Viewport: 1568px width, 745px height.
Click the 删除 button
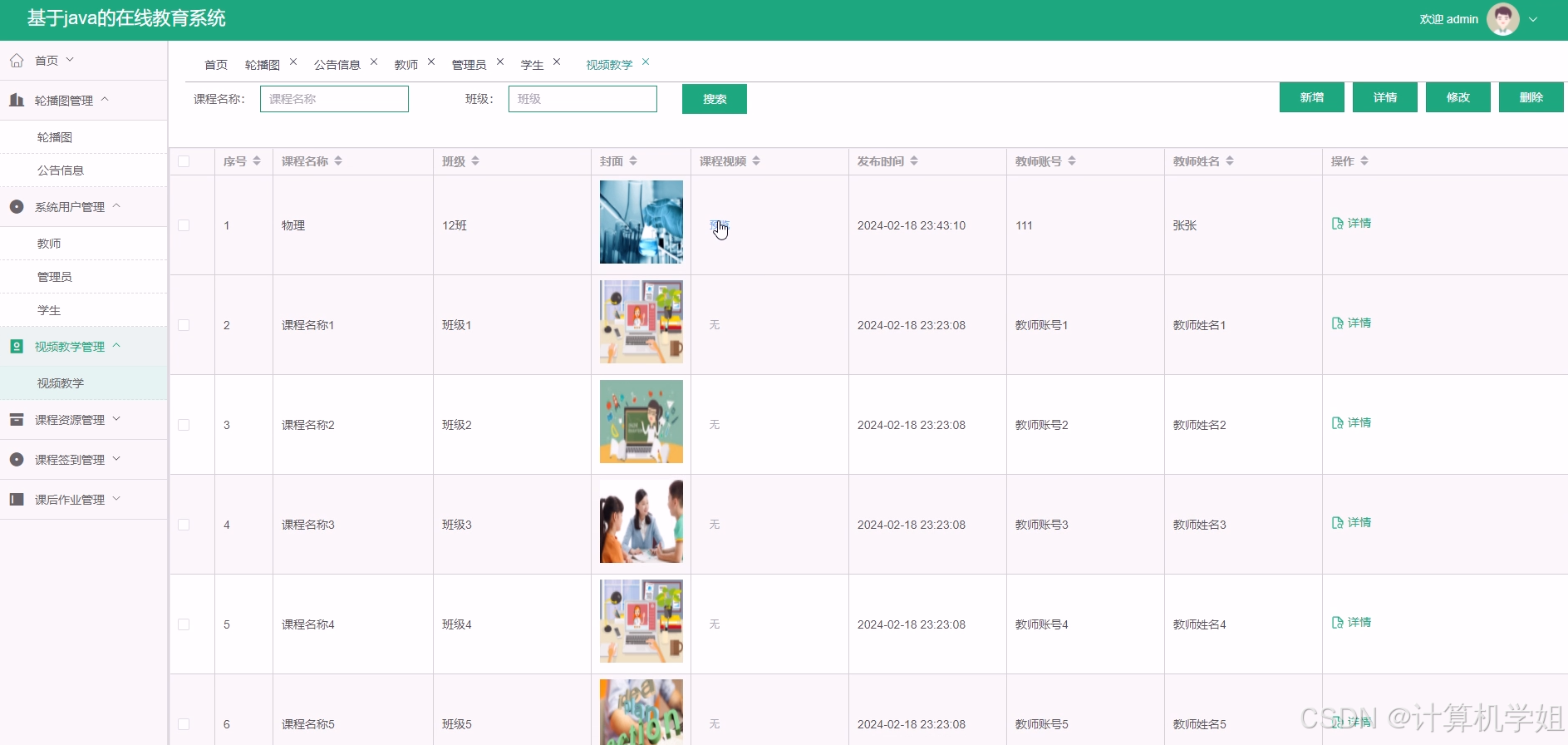[x=1531, y=97]
